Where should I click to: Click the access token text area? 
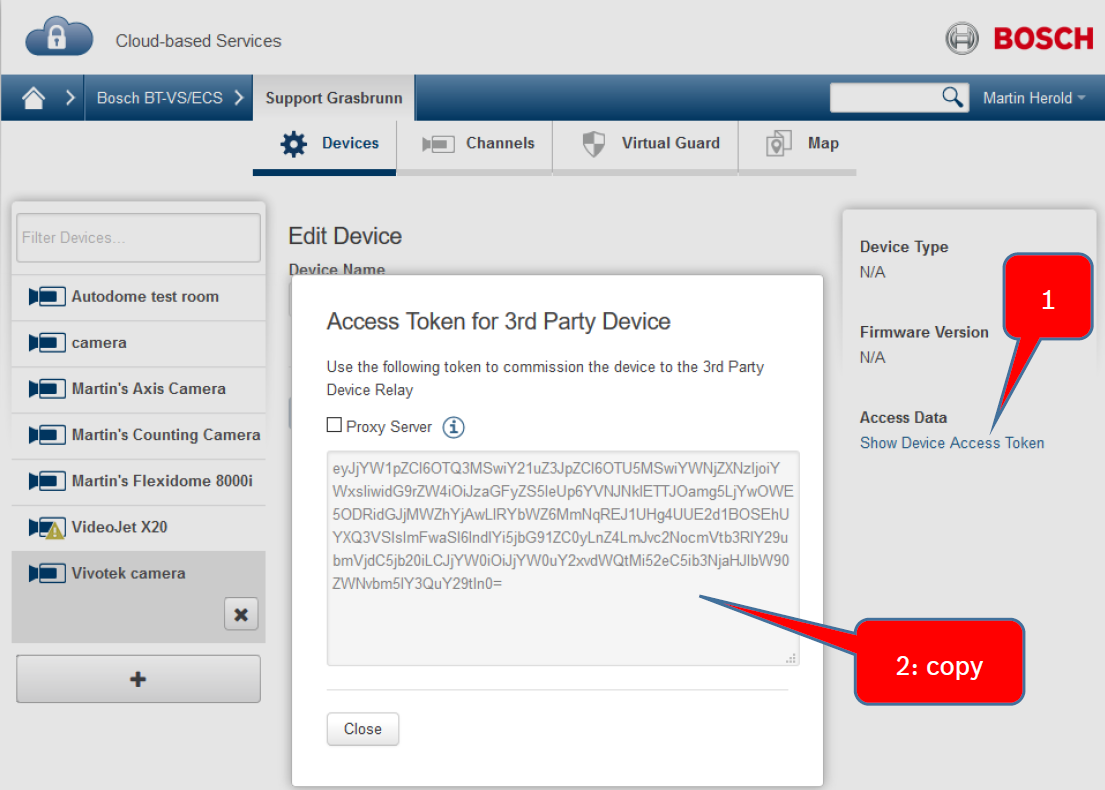[x=563, y=558]
